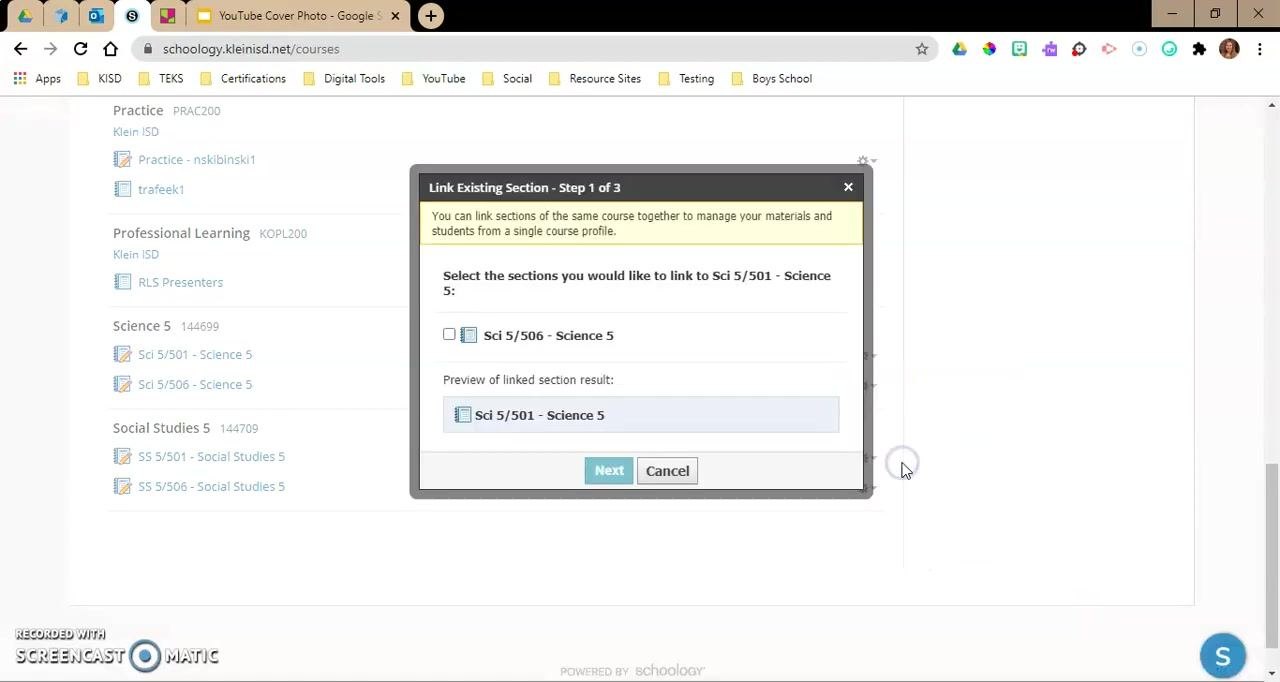Screen dimensions: 1280x682
Task: Reload the current page
Action: coord(81,49)
